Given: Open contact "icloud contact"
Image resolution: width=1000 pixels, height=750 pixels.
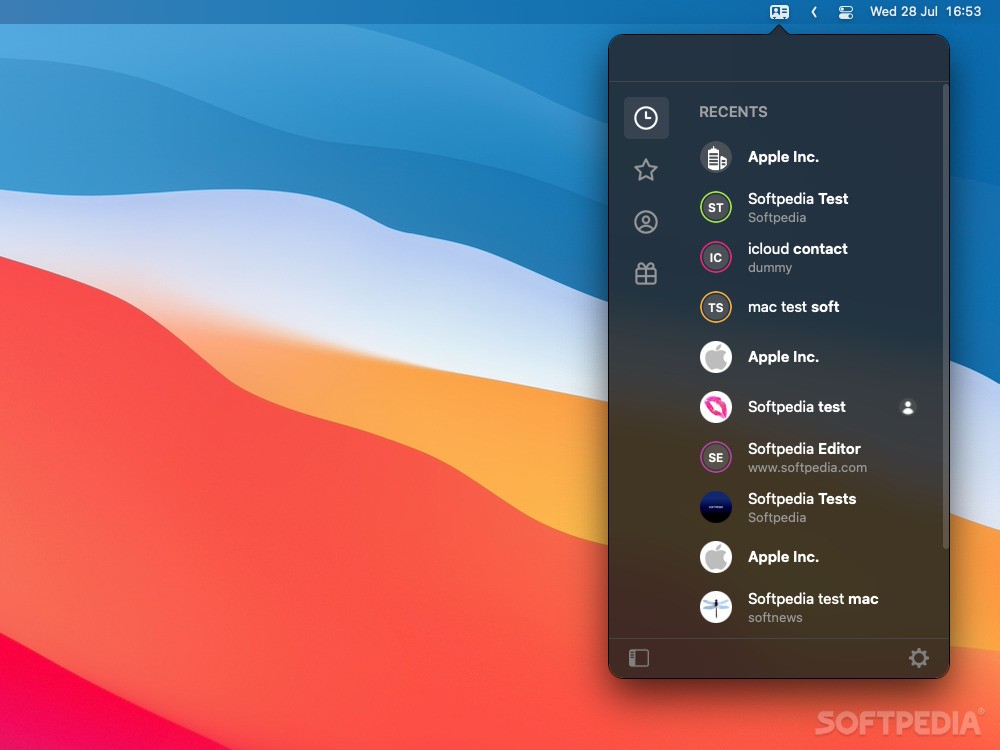Looking at the screenshot, I should tap(809, 257).
